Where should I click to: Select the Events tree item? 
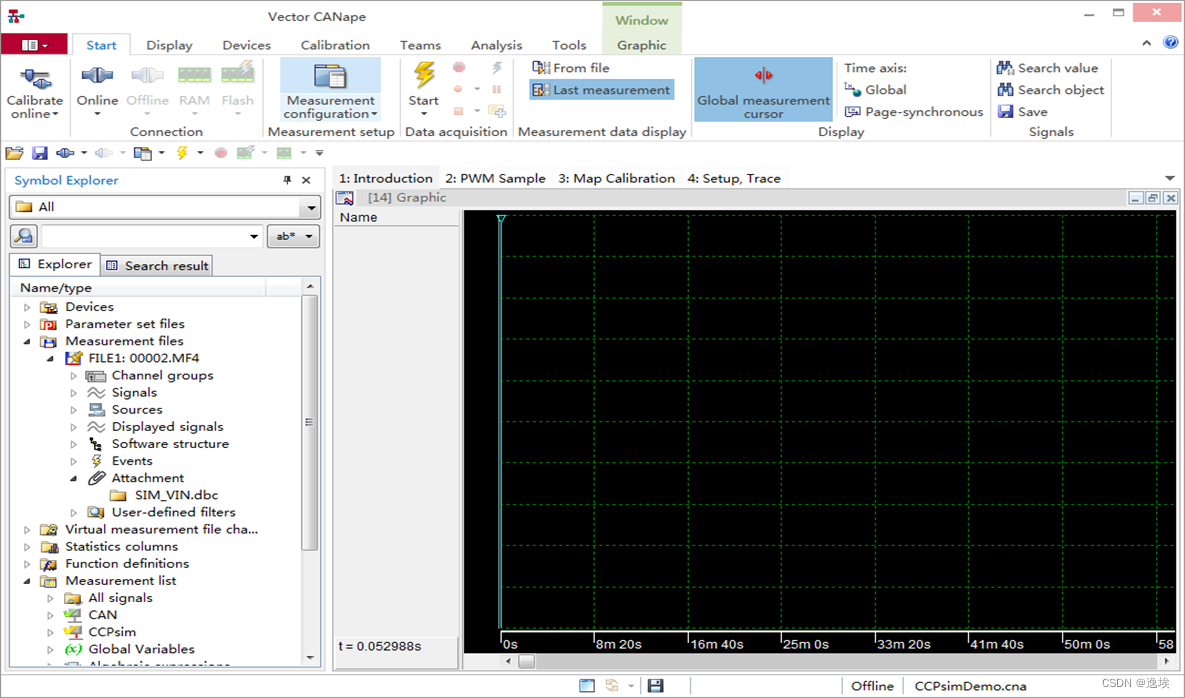tap(131, 461)
